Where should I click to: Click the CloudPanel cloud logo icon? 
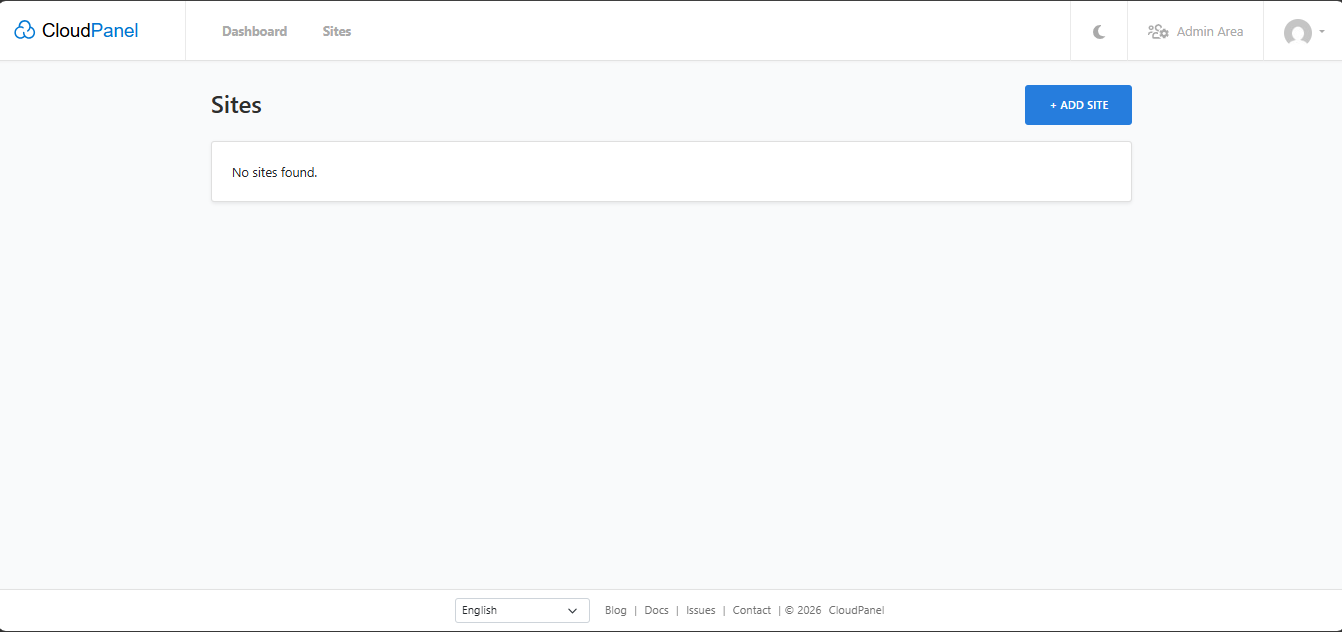click(x=25, y=31)
